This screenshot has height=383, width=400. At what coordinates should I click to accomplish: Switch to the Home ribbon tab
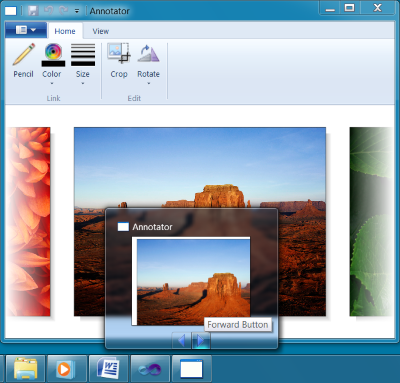click(65, 31)
